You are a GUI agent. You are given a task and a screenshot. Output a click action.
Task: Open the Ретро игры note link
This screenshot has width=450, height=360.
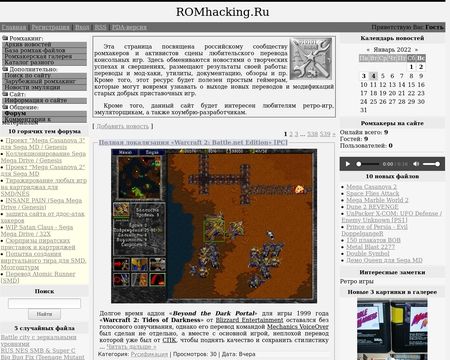(357, 281)
